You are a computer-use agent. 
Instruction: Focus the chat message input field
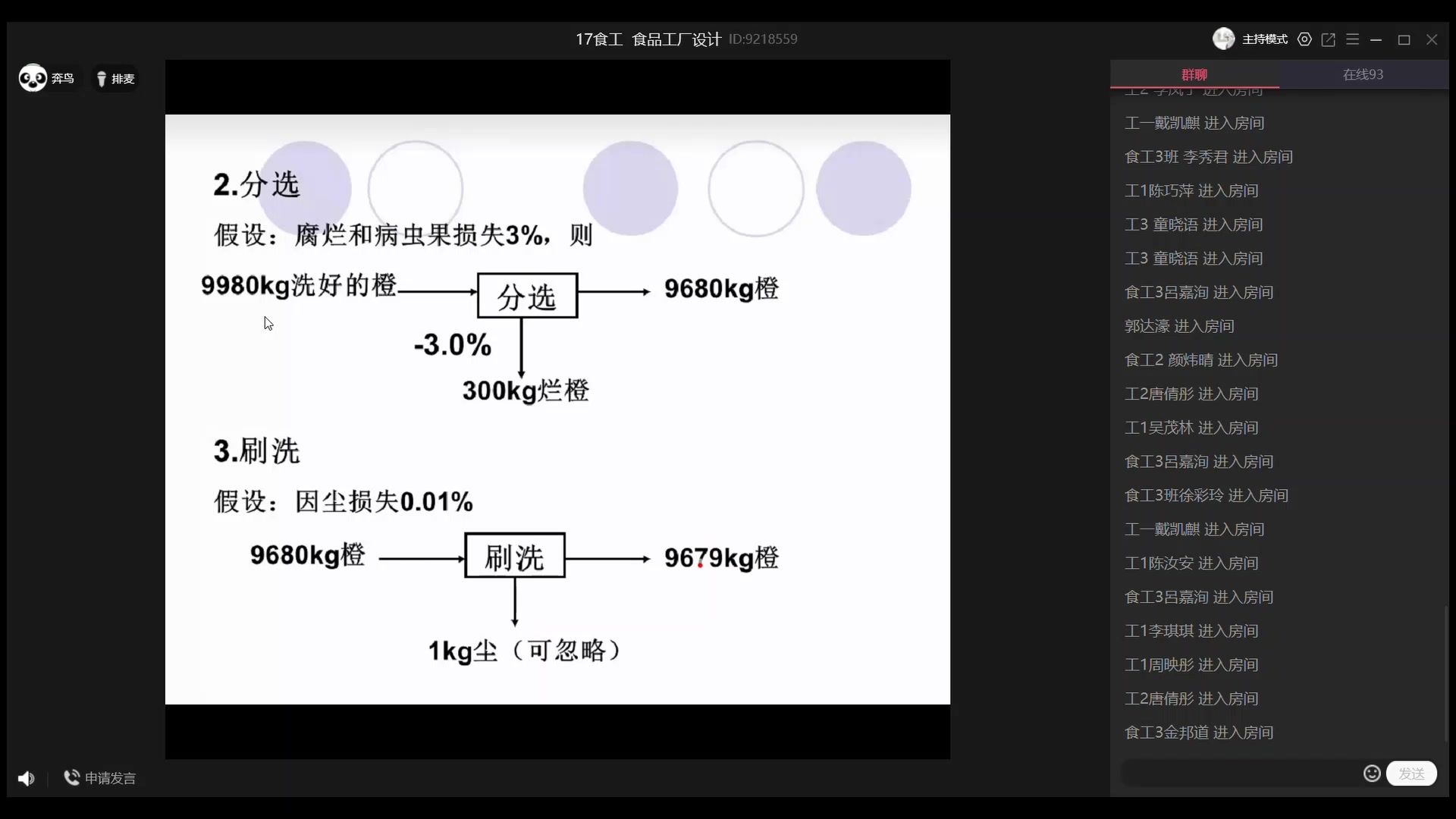(1241, 773)
